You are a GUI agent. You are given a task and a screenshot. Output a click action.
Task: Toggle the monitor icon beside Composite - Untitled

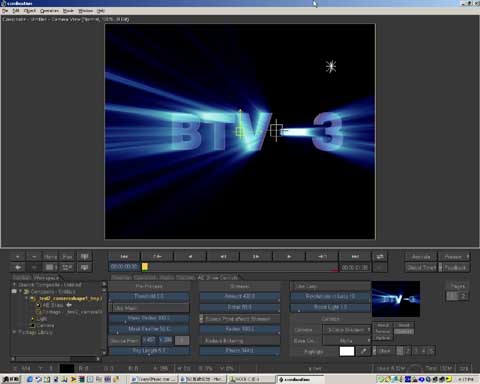click(x=14, y=291)
